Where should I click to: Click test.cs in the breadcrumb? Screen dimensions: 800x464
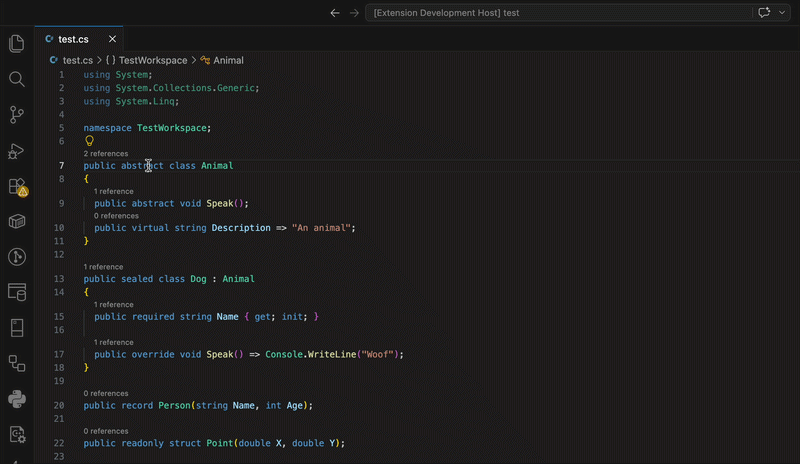click(x=78, y=60)
